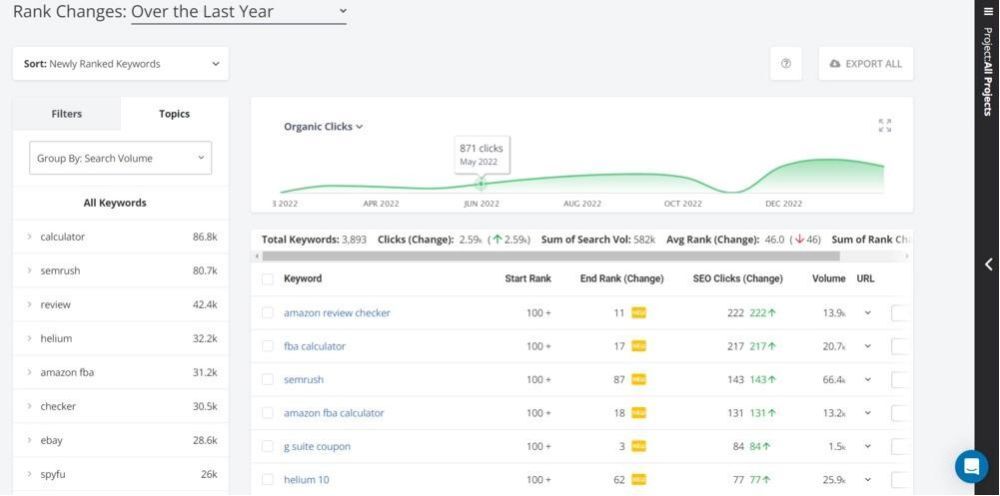Select the g suite coupon row checkbox

coord(268,447)
